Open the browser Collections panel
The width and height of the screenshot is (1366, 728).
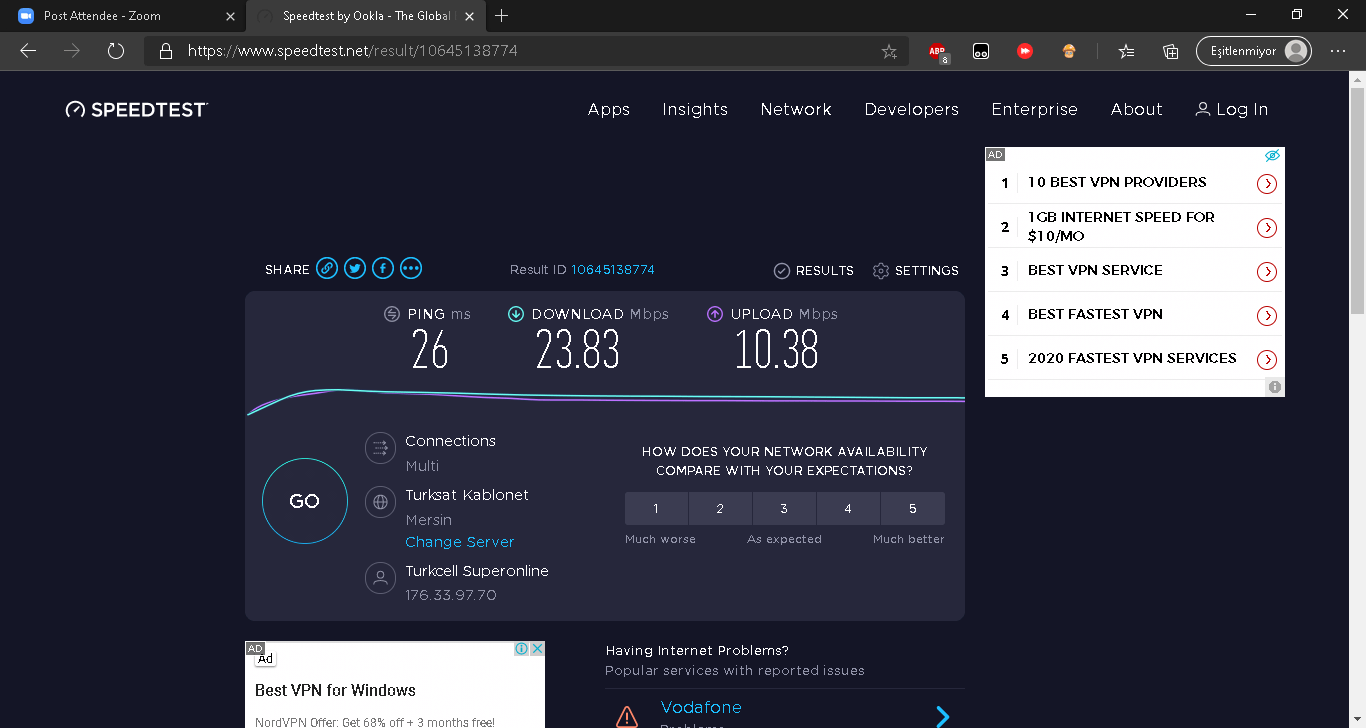[x=1171, y=51]
